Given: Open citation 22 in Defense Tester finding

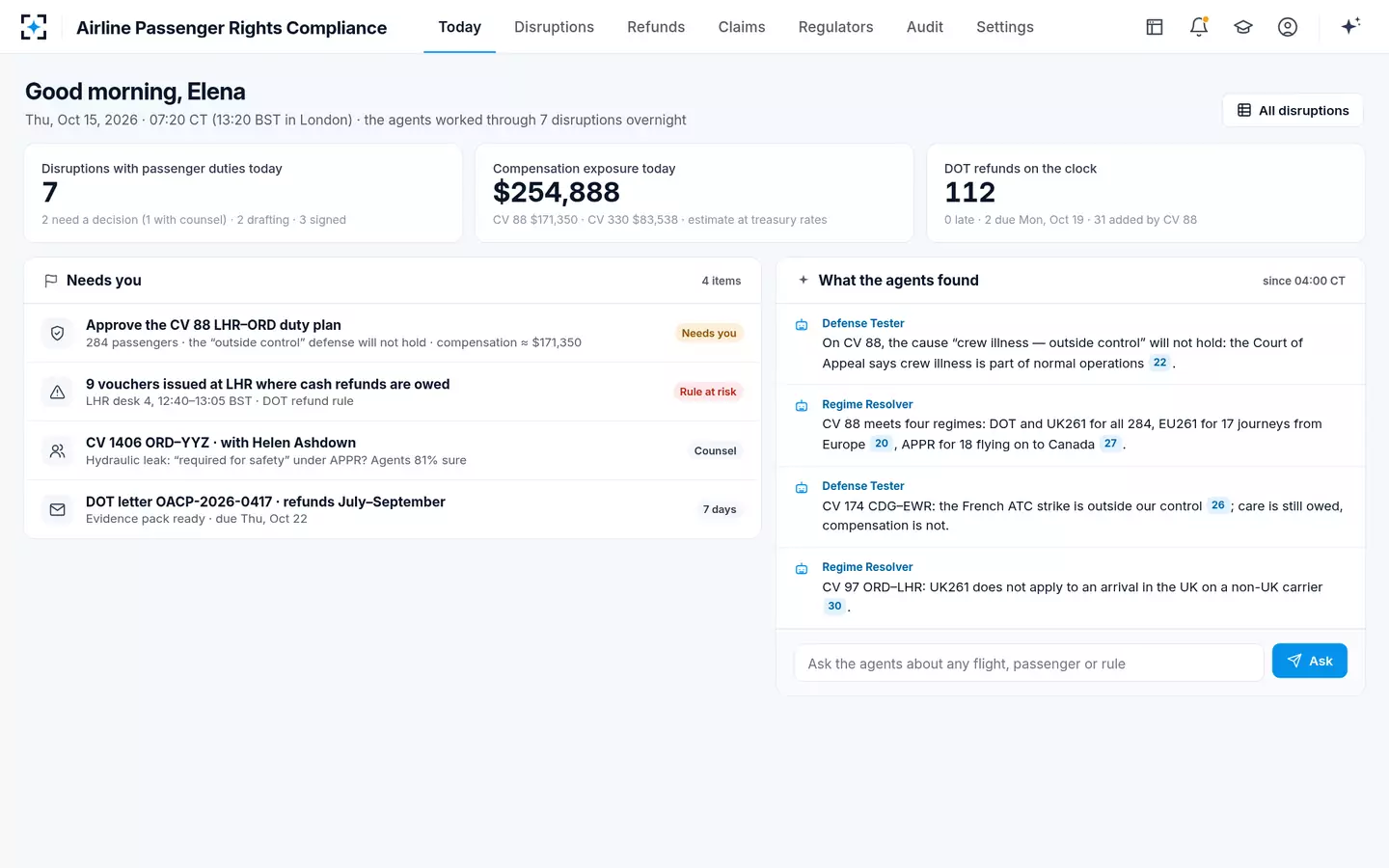Looking at the screenshot, I should tap(1159, 363).
